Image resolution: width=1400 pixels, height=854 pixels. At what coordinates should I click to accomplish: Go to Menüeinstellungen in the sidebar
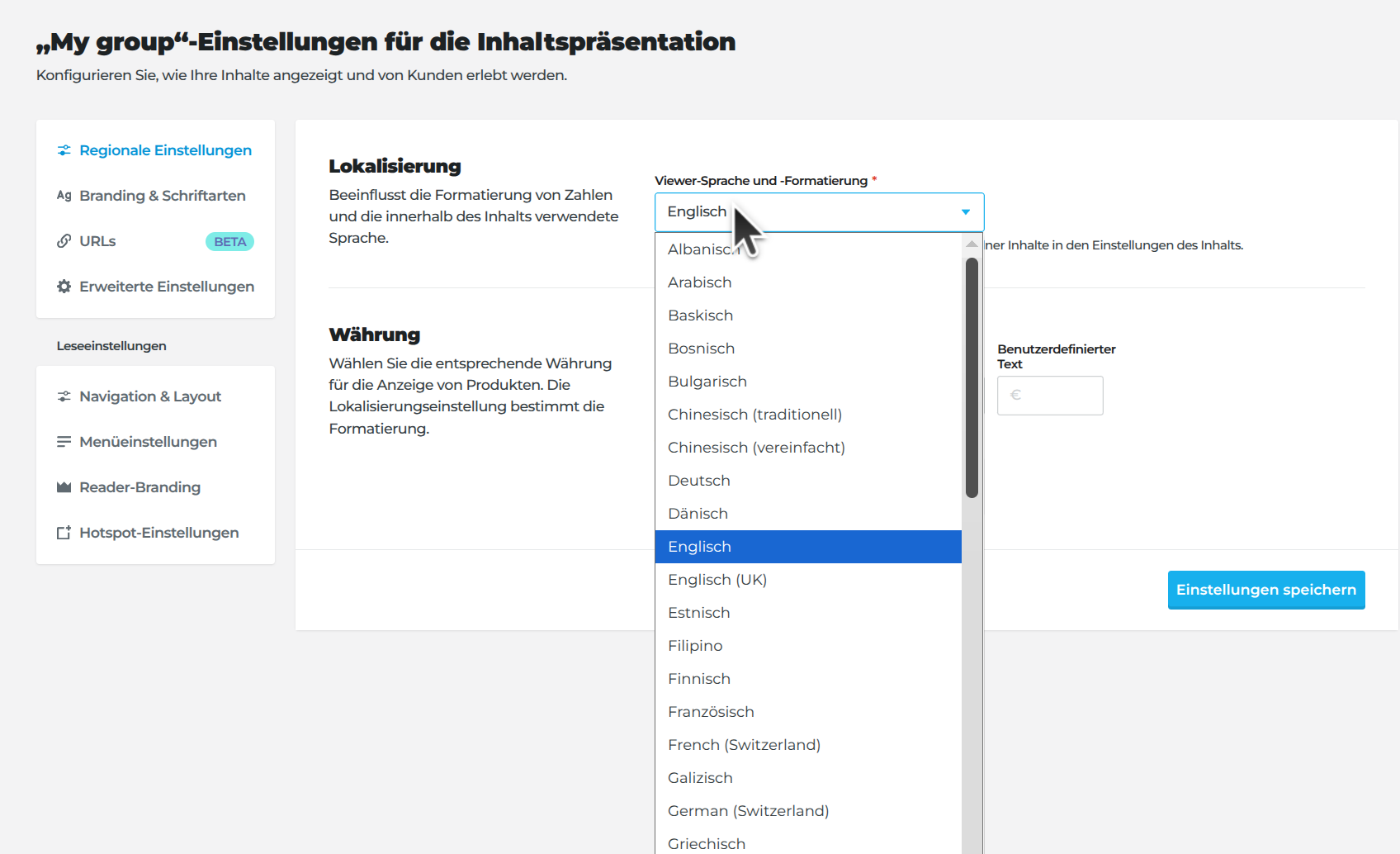(148, 442)
